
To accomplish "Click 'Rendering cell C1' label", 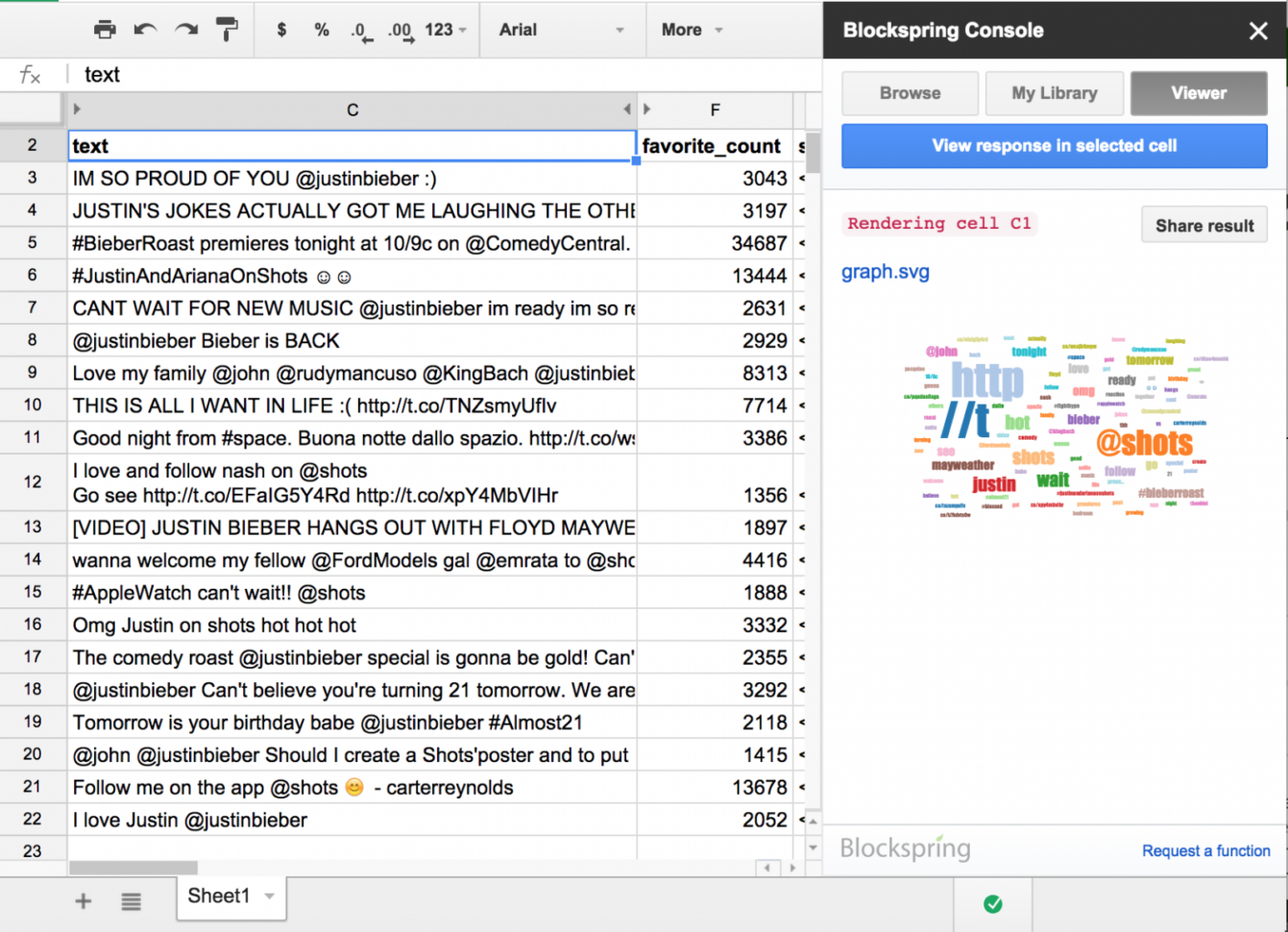I will pos(939,224).
